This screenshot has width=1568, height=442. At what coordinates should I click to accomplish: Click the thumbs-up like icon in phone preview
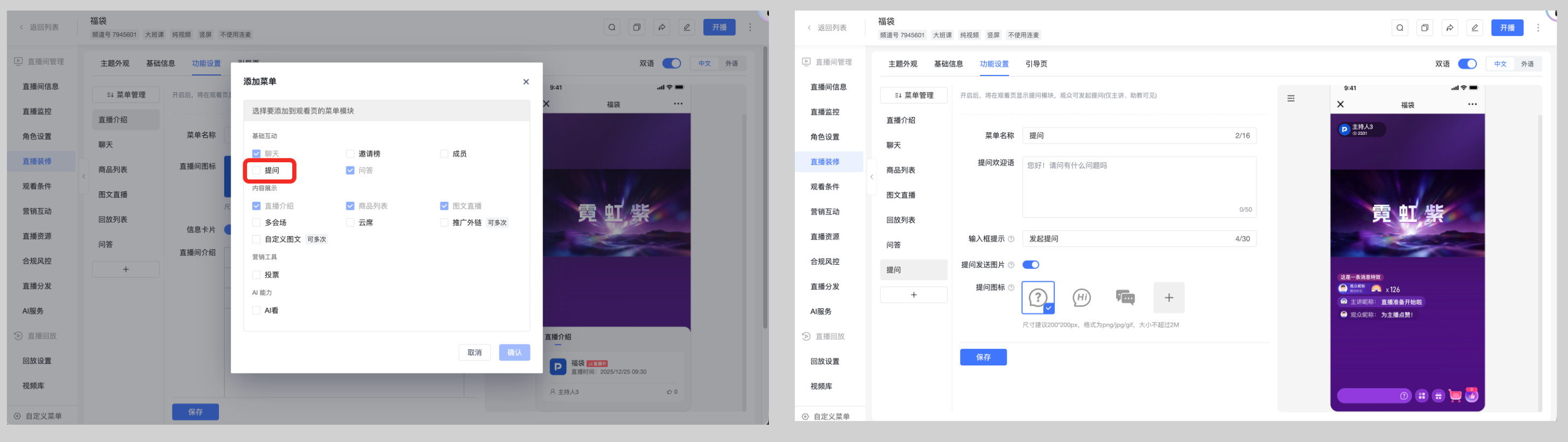point(1472,395)
